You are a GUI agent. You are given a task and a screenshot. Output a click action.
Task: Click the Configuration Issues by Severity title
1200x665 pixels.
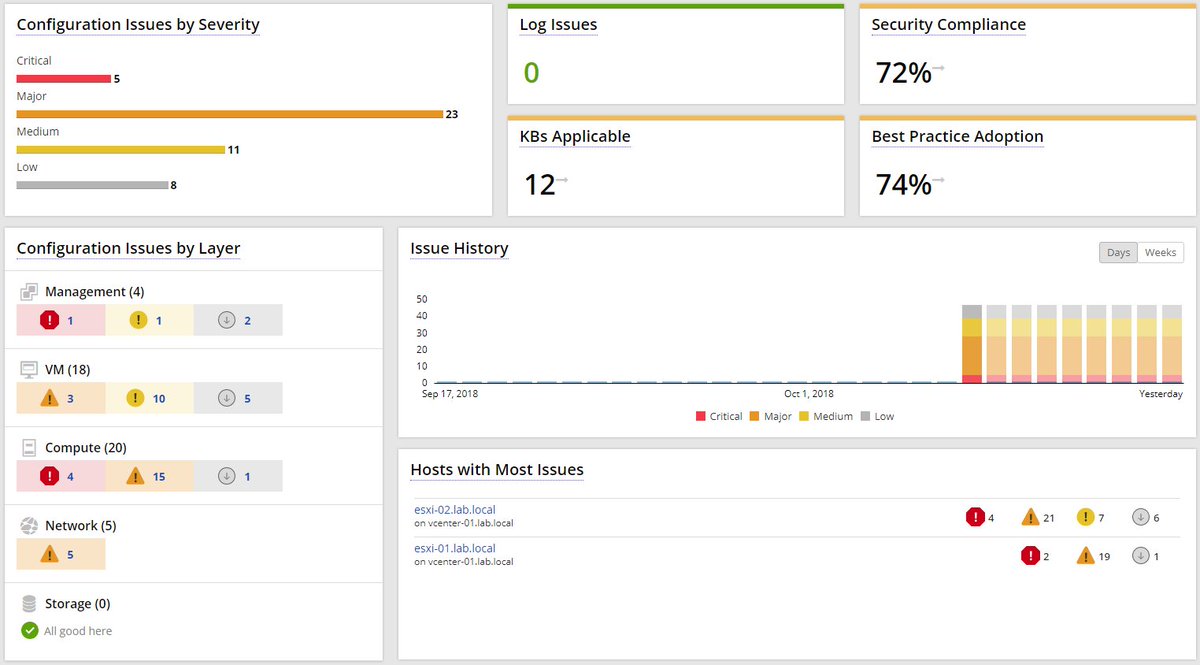pos(138,25)
